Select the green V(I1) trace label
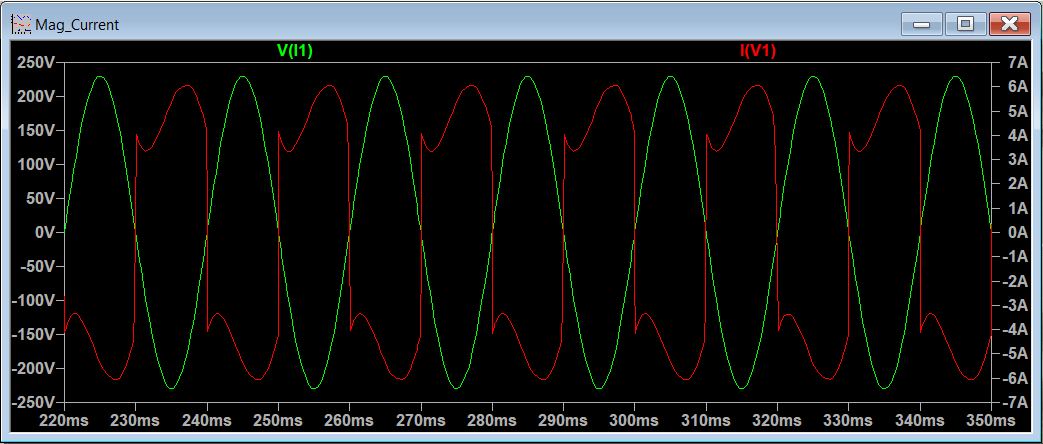The width and height of the screenshot is (1043, 444). tap(295, 51)
